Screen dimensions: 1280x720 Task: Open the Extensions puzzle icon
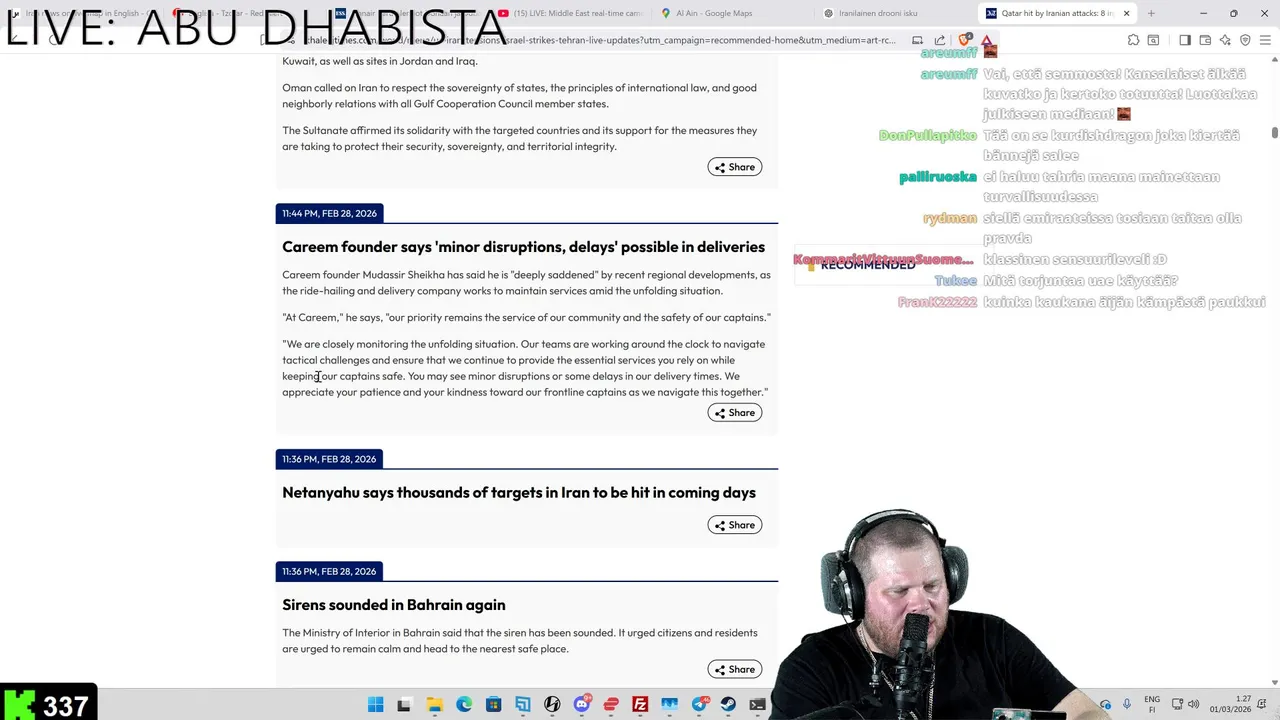(1133, 40)
